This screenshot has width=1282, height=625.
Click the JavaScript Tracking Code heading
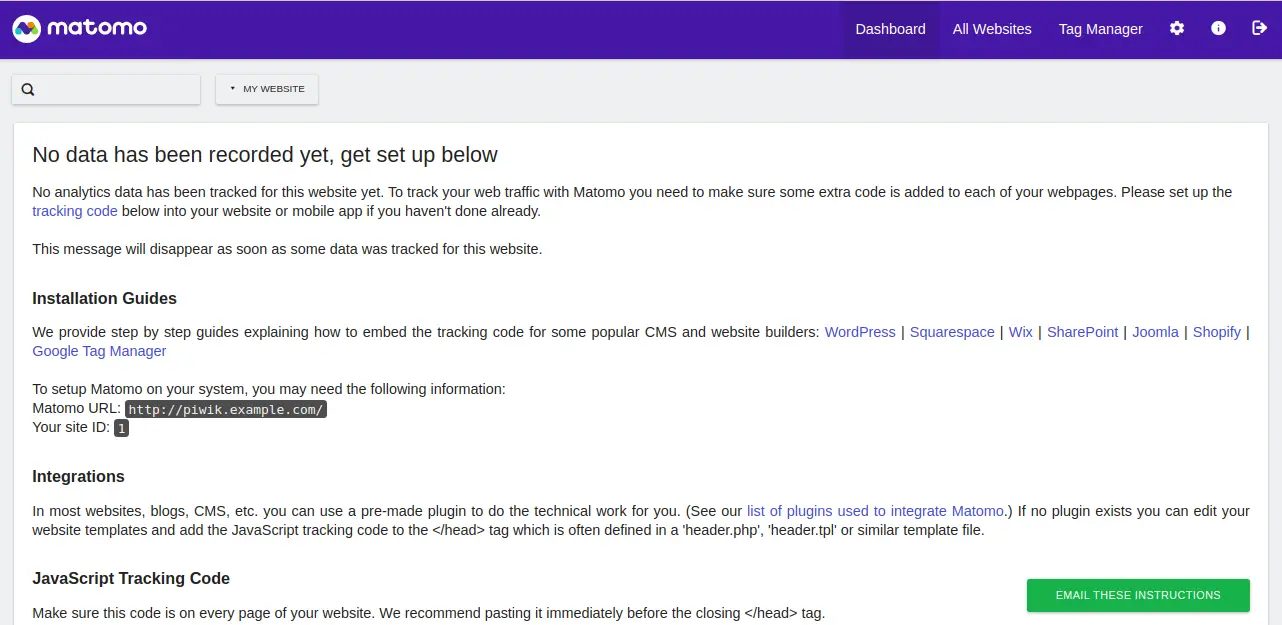coord(131,578)
